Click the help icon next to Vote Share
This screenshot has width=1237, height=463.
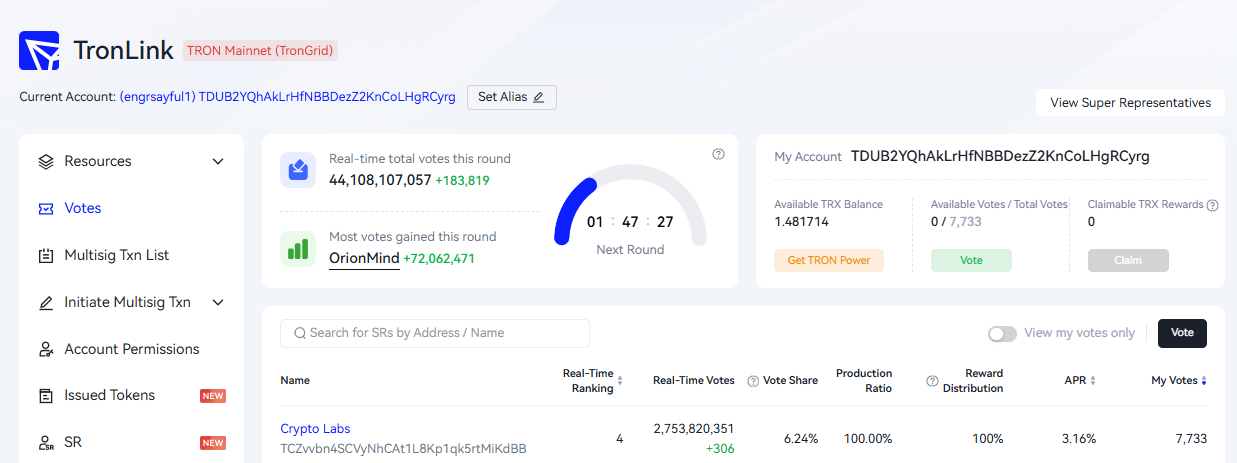tap(753, 380)
